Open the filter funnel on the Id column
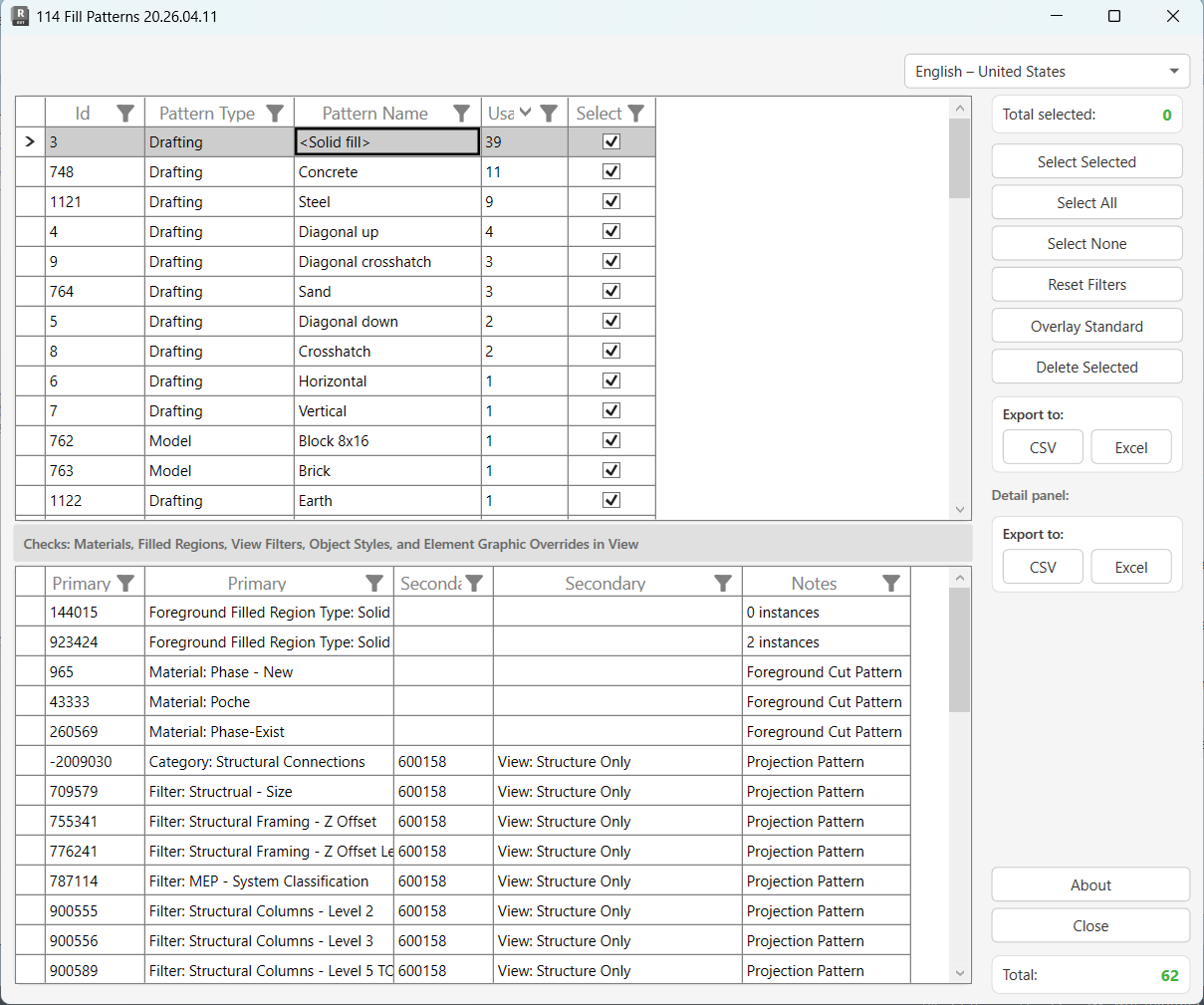Viewport: 1204px width, 1005px height. click(x=125, y=113)
